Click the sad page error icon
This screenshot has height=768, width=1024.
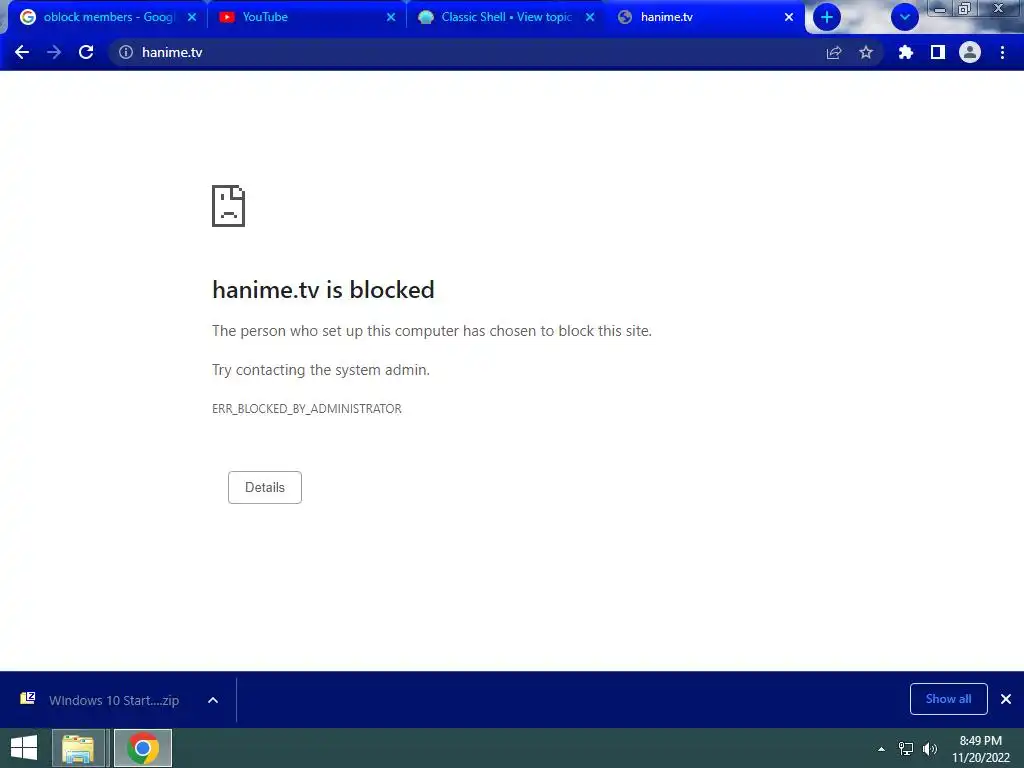click(229, 206)
